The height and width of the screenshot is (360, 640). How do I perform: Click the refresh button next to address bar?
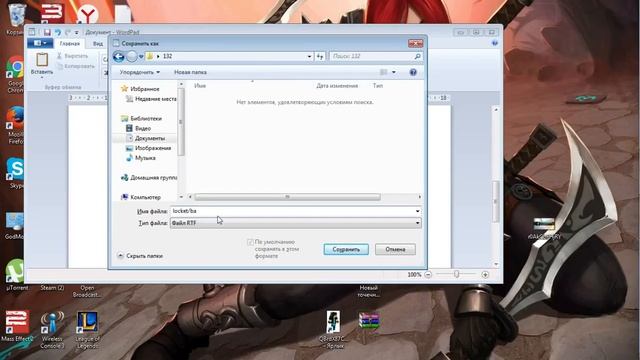coord(320,56)
